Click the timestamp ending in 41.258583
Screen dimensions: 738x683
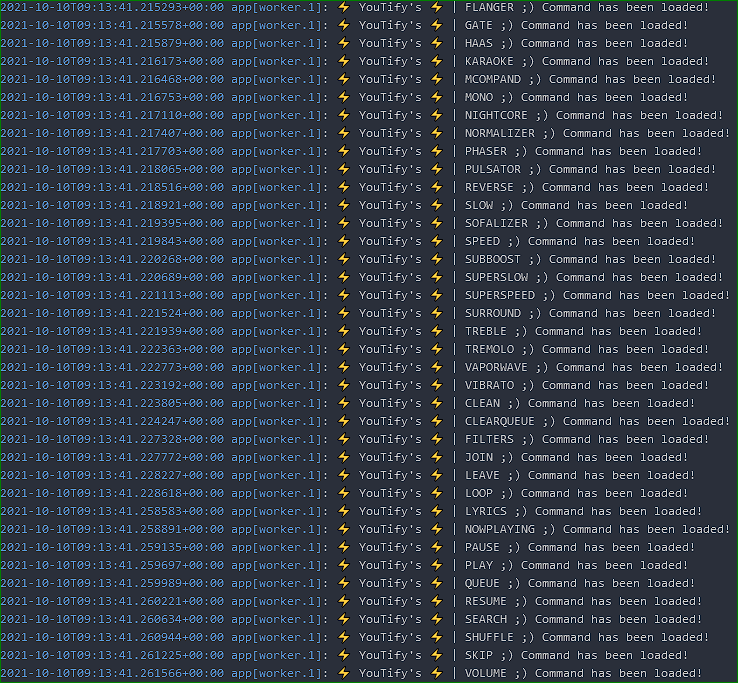[112, 511]
